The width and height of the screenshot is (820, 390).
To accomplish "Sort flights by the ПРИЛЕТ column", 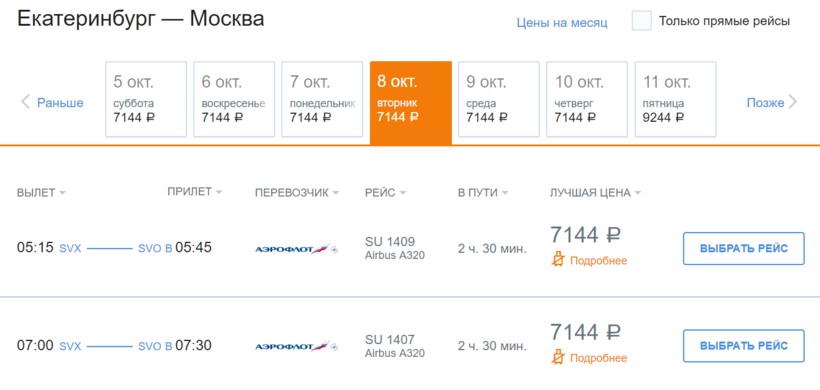I will tap(195, 191).
